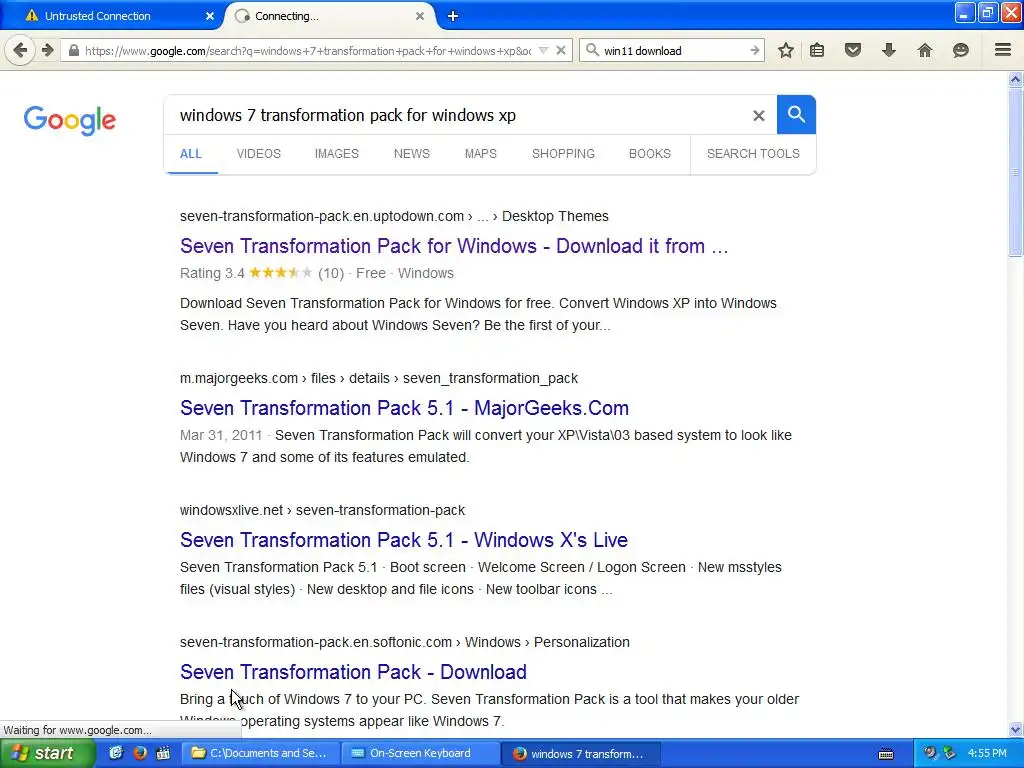Launch Internet Explorer from quick launch
The image size is (1024, 768).
coord(116,754)
